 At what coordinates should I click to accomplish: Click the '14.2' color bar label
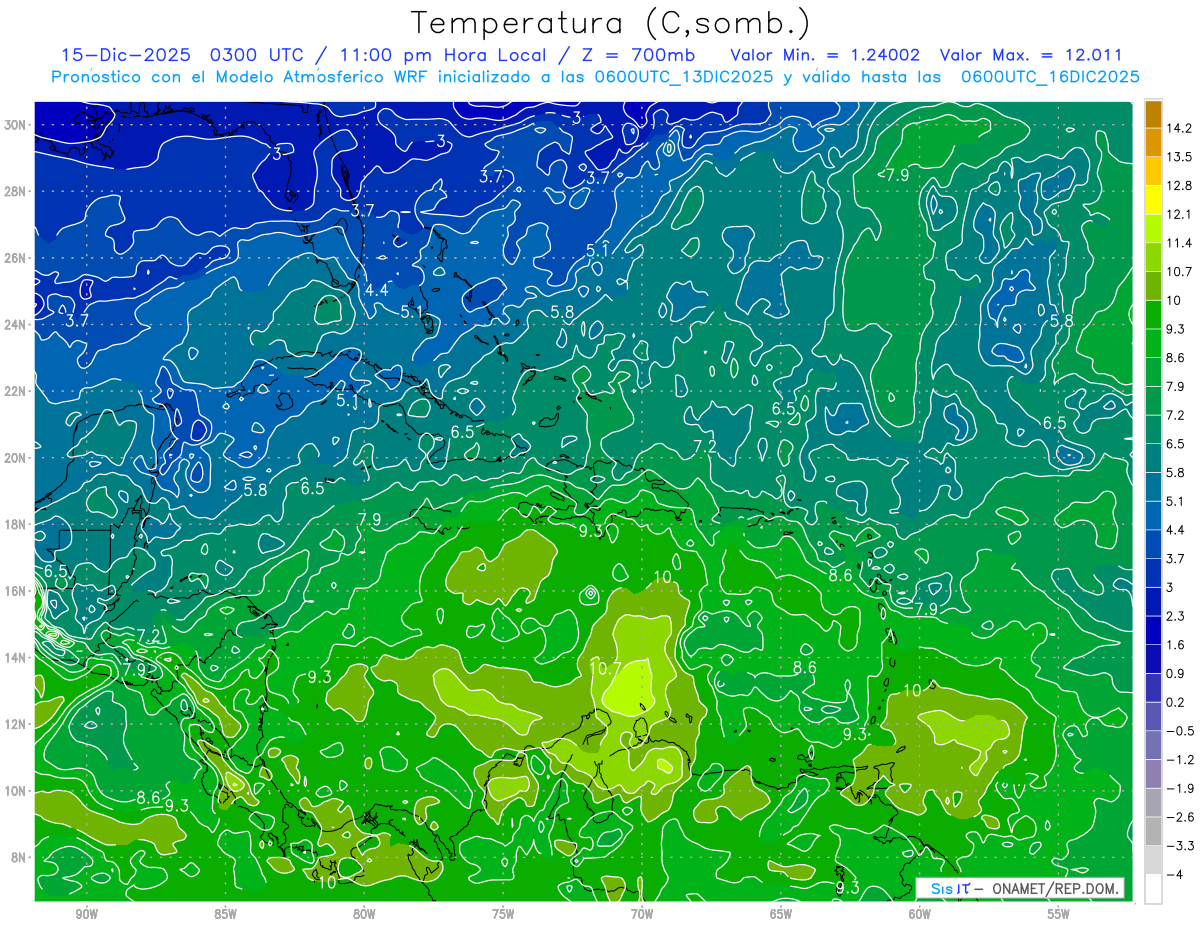coord(1178,128)
